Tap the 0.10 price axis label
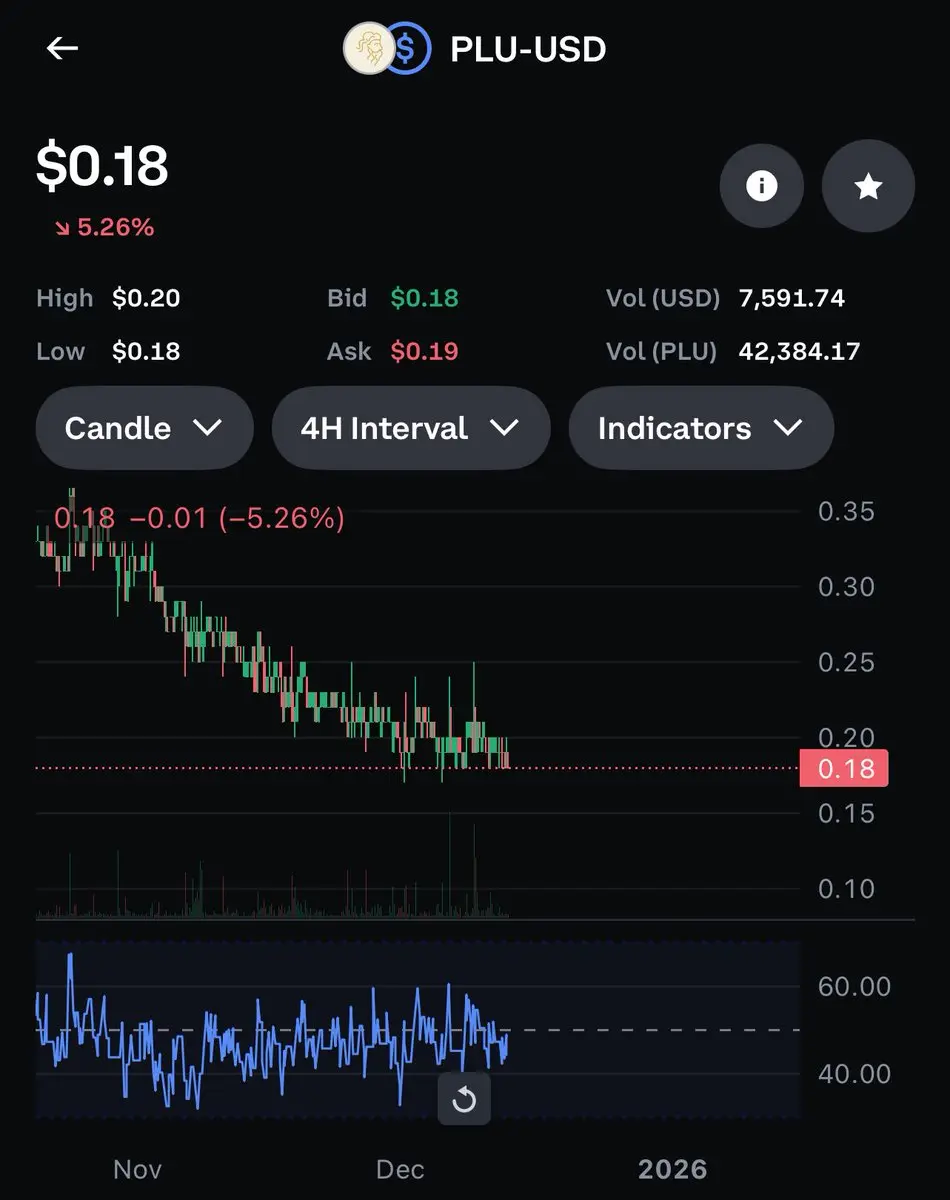Viewport: 950px width, 1200px height. (846, 888)
